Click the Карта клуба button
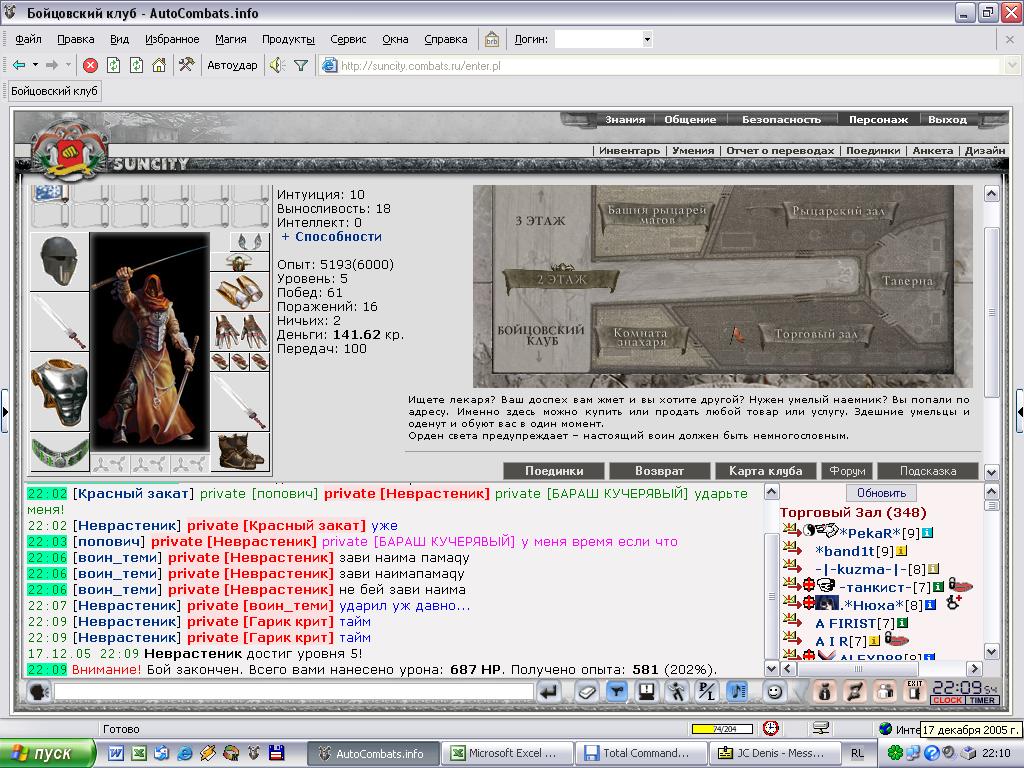The width and height of the screenshot is (1024, 768). (765, 471)
